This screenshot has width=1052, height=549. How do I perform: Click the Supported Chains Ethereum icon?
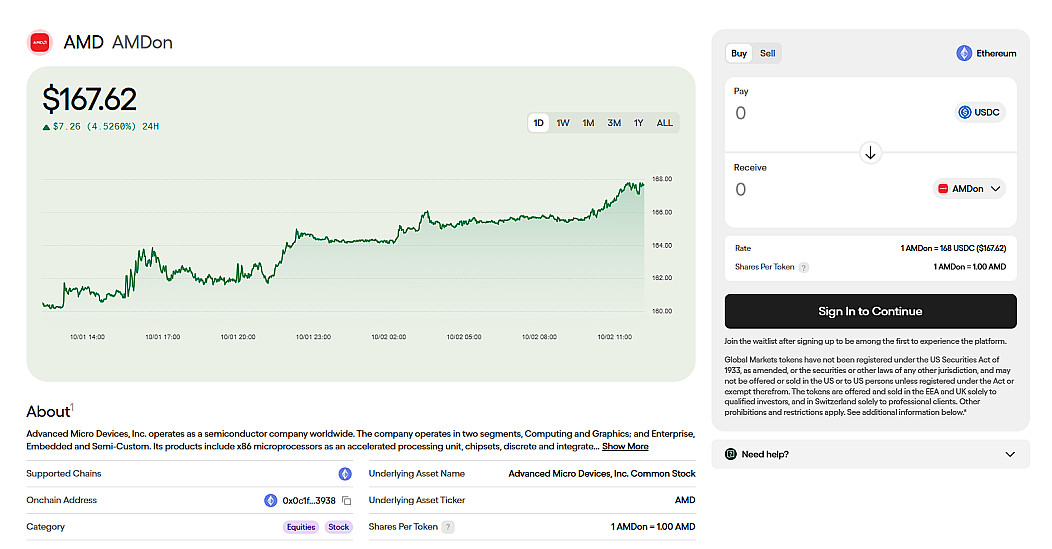click(345, 474)
